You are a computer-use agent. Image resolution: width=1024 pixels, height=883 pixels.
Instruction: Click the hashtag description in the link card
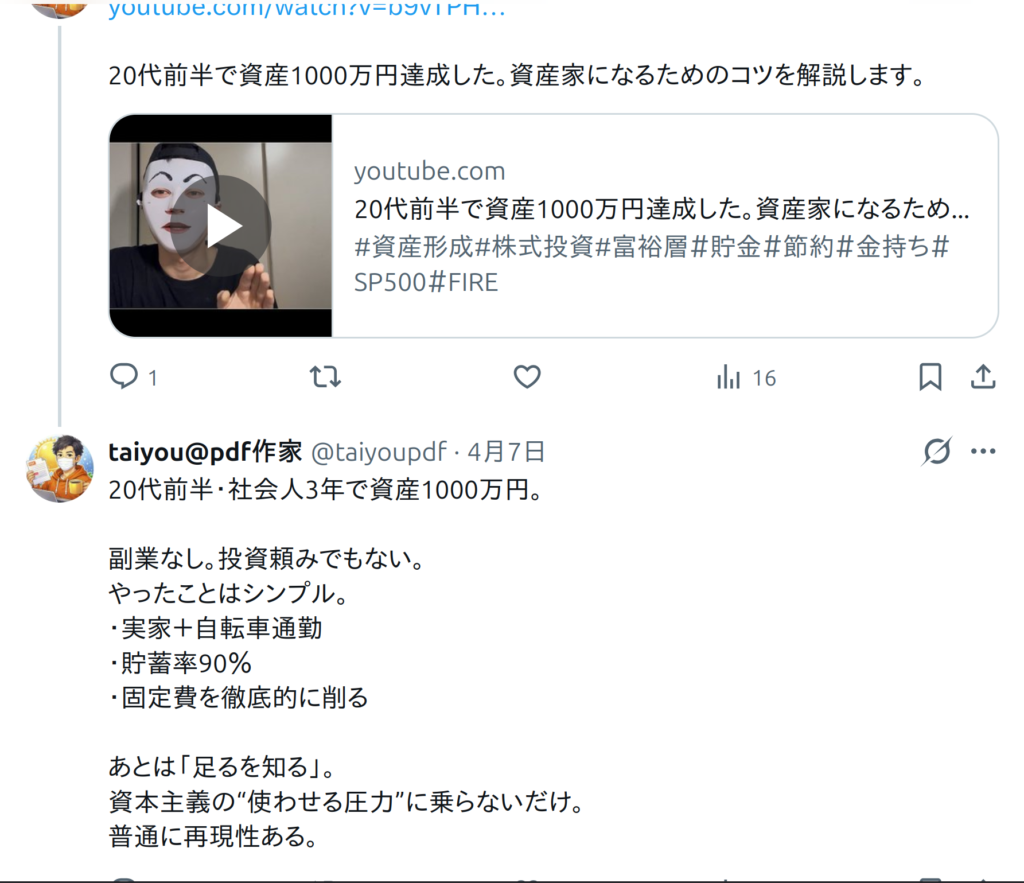[x=652, y=265]
